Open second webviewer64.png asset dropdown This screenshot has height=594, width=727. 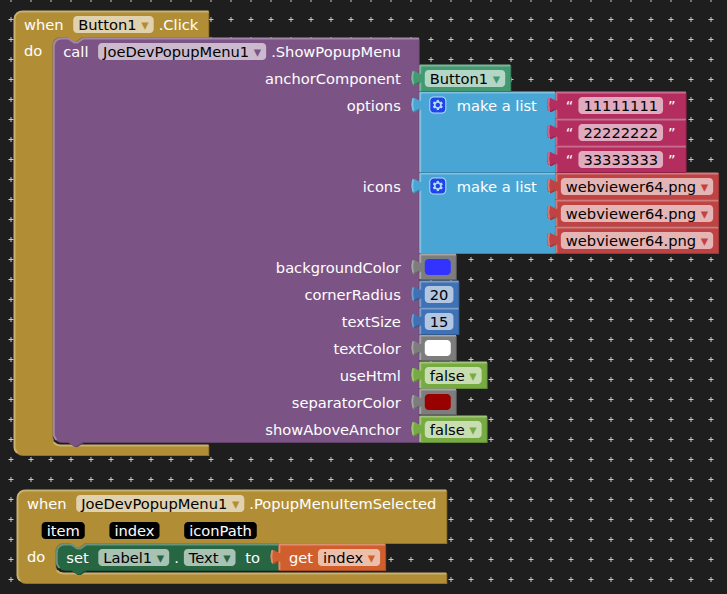pyautogui.click(x=637, y=214)
